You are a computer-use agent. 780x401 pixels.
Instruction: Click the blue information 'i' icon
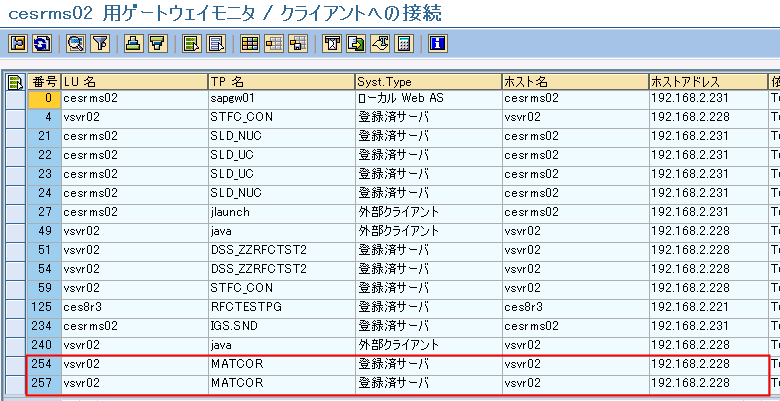click(x=437, y=43)
